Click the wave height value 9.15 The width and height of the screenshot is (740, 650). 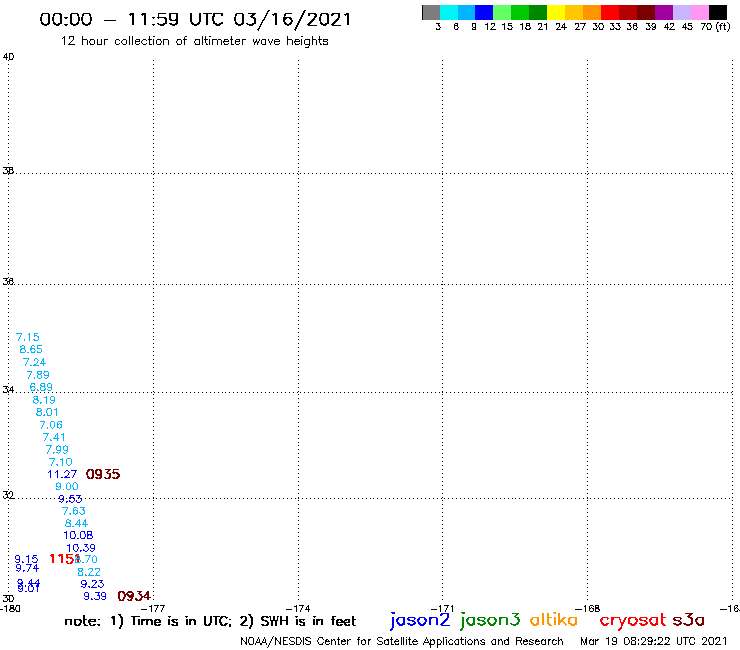[x=26, y=559]
